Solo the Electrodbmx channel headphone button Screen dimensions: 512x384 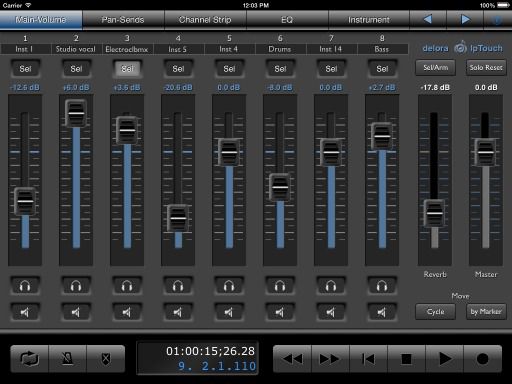(x=127, y=286)
